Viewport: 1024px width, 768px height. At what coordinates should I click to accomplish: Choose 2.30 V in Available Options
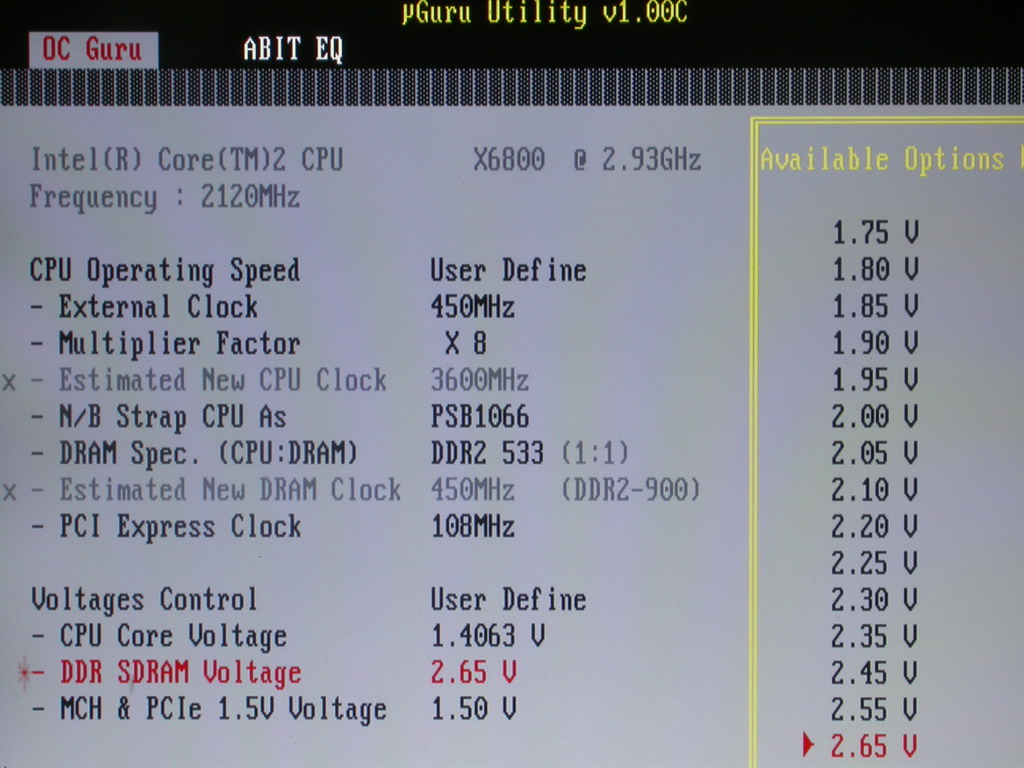[875, 599]
